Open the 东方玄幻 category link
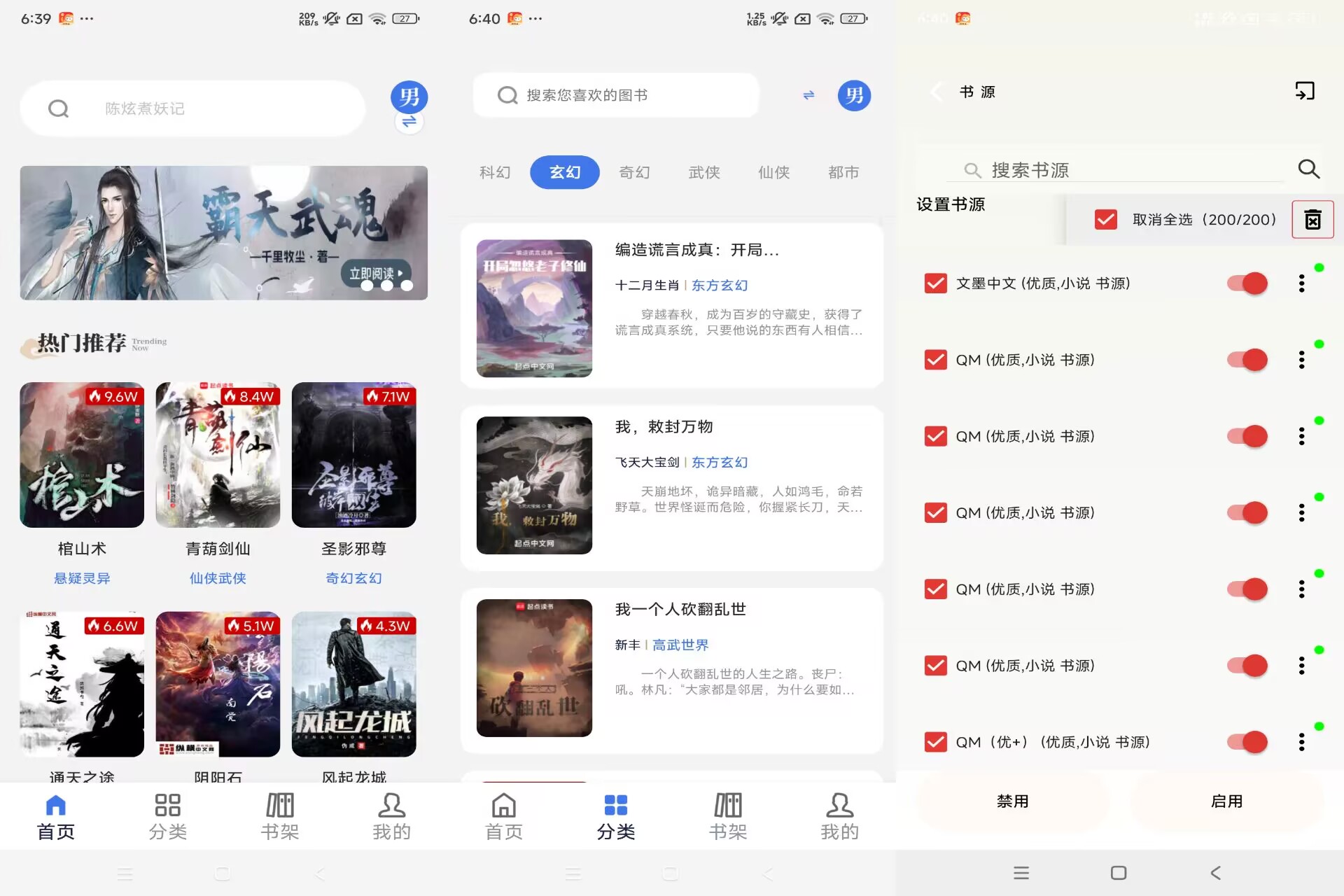The image size is (1344, 896). (x=720, y=285)
